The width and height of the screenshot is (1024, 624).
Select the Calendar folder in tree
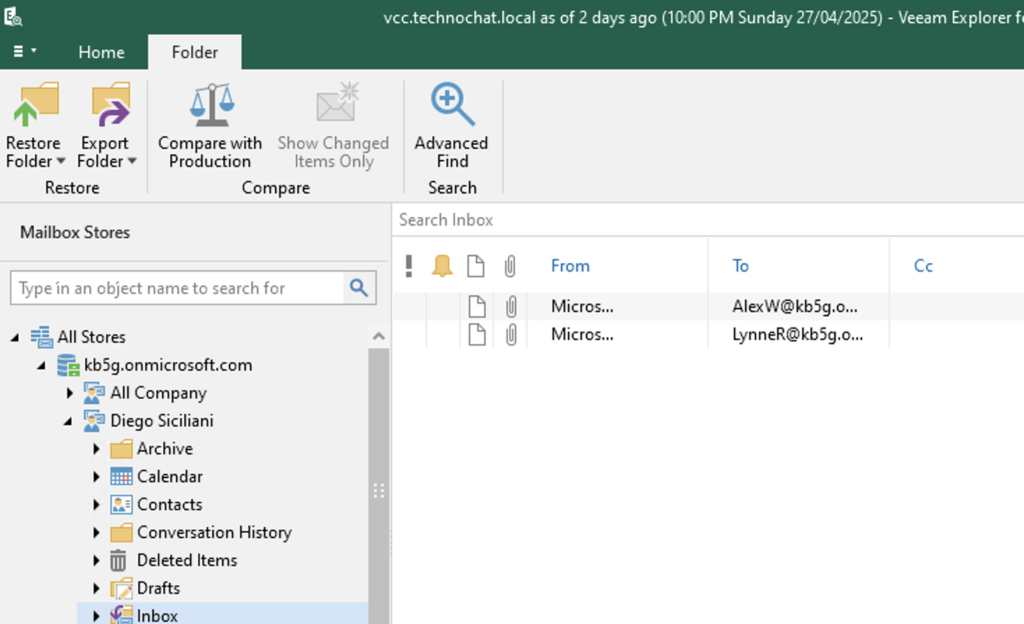169,477
